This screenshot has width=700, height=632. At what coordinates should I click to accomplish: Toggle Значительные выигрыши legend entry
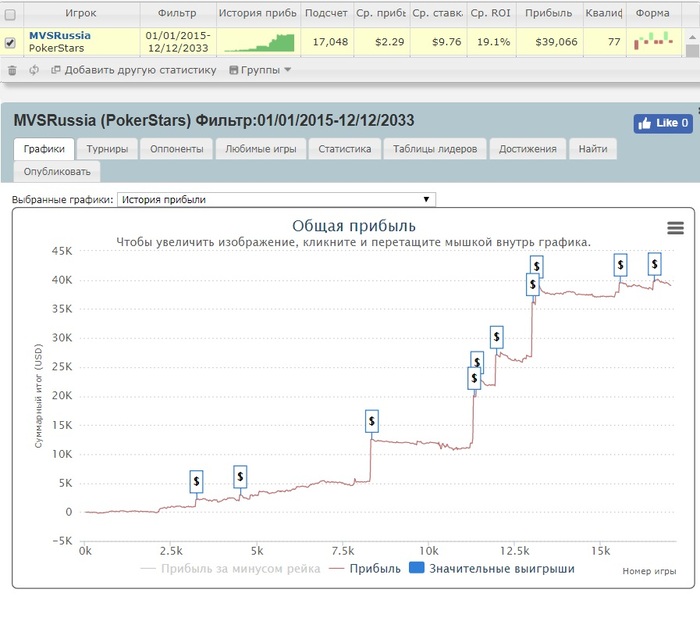tap(492, 569)
